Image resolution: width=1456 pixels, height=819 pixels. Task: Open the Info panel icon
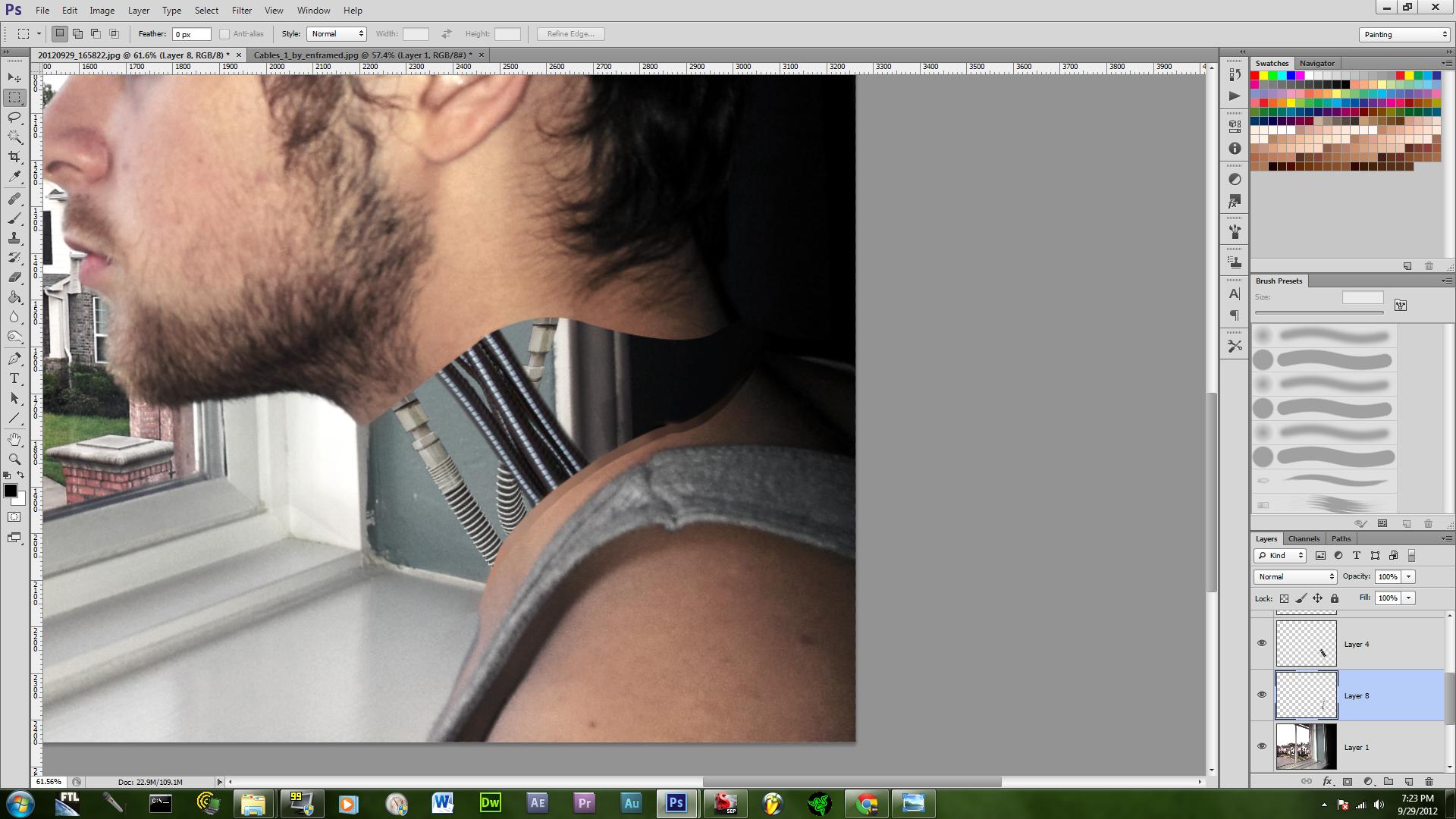(1235, 149)
